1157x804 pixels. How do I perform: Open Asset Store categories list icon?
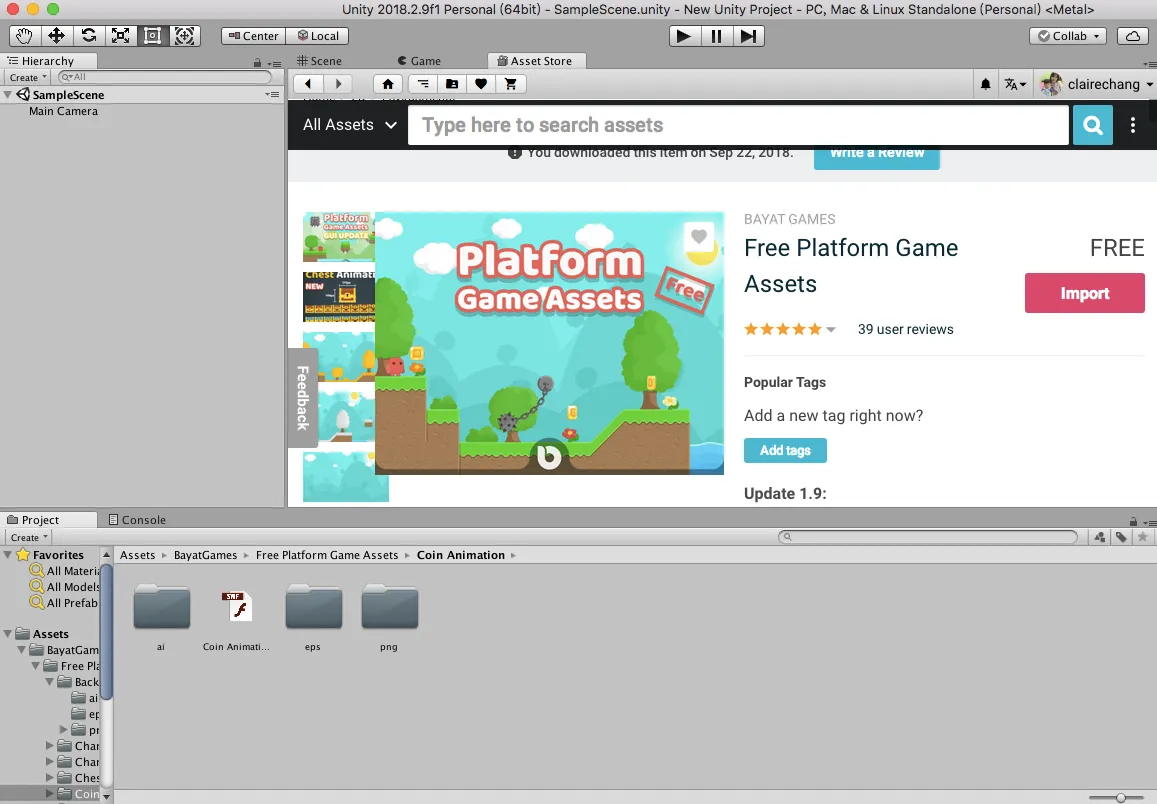point(423,84)
